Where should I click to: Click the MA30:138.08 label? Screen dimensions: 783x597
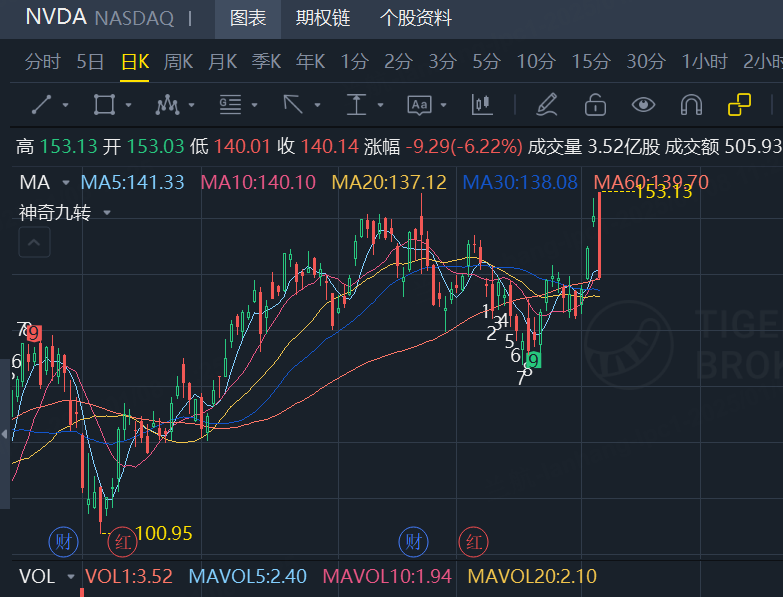520,182
